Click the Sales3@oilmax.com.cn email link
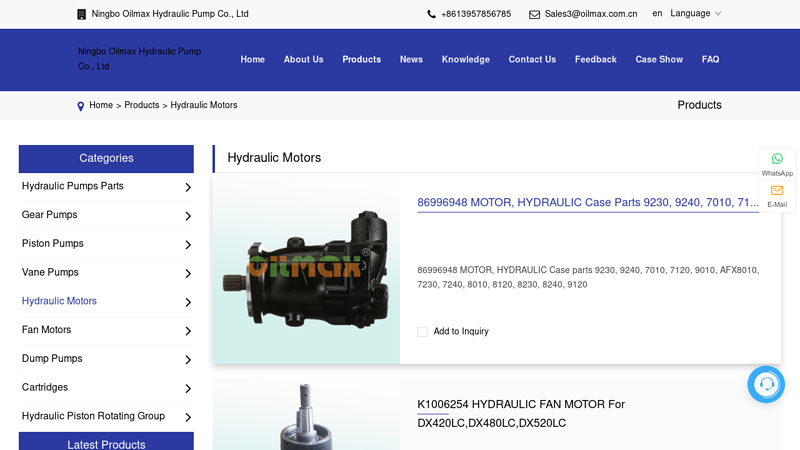 pyautogui.click(x=591, y=14)
